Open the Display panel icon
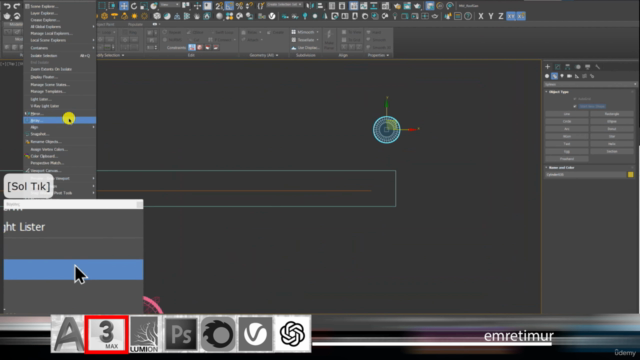Viewport: 640px width, 360px height. coord(587,67)
